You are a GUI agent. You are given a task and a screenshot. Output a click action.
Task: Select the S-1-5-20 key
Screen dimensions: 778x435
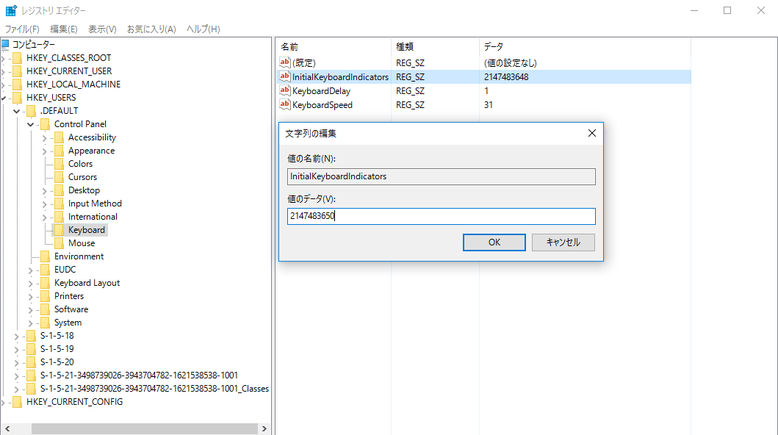click(57, 362)
